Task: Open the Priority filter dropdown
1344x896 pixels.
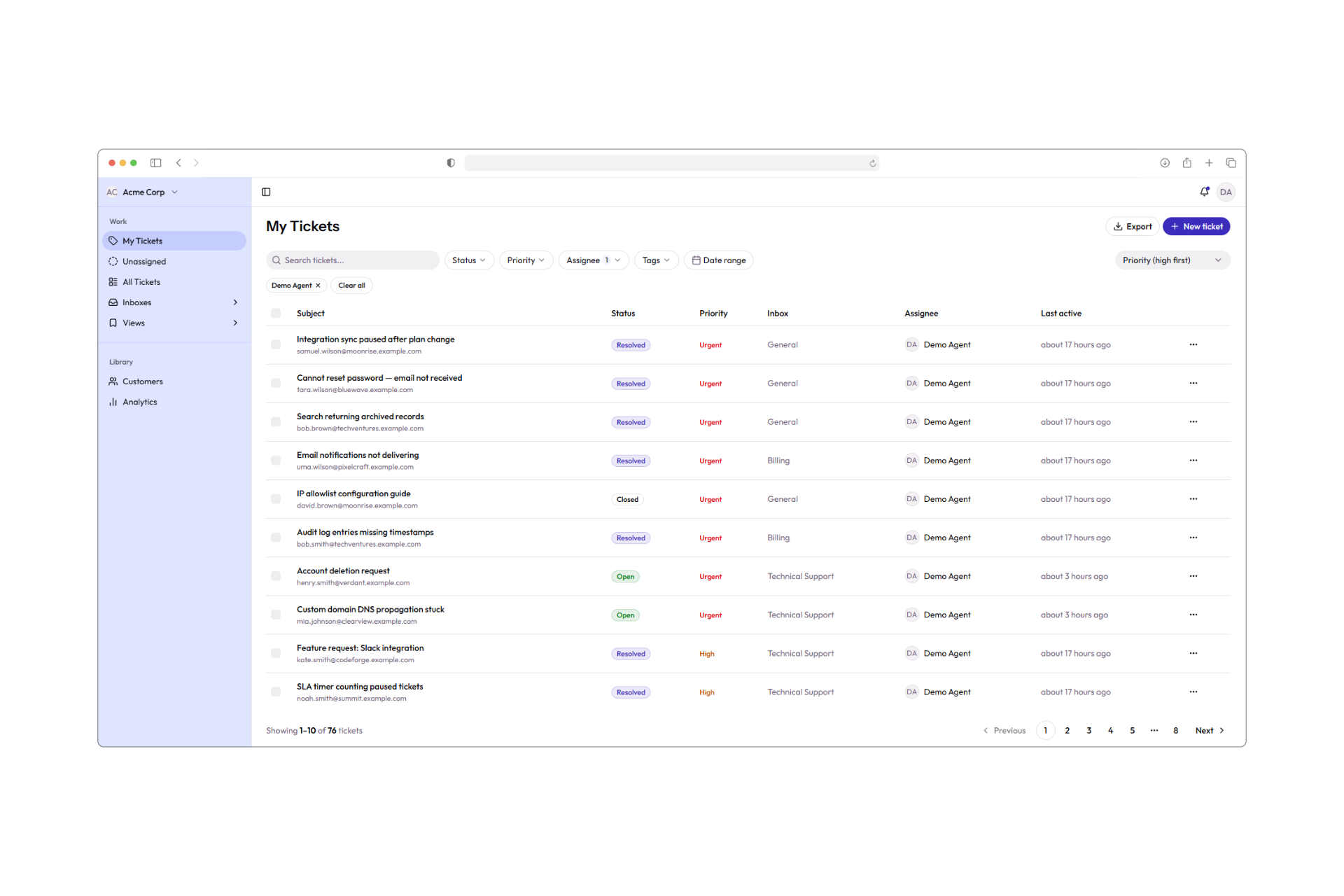Action: pyautogui.click(x=526, y=260)
